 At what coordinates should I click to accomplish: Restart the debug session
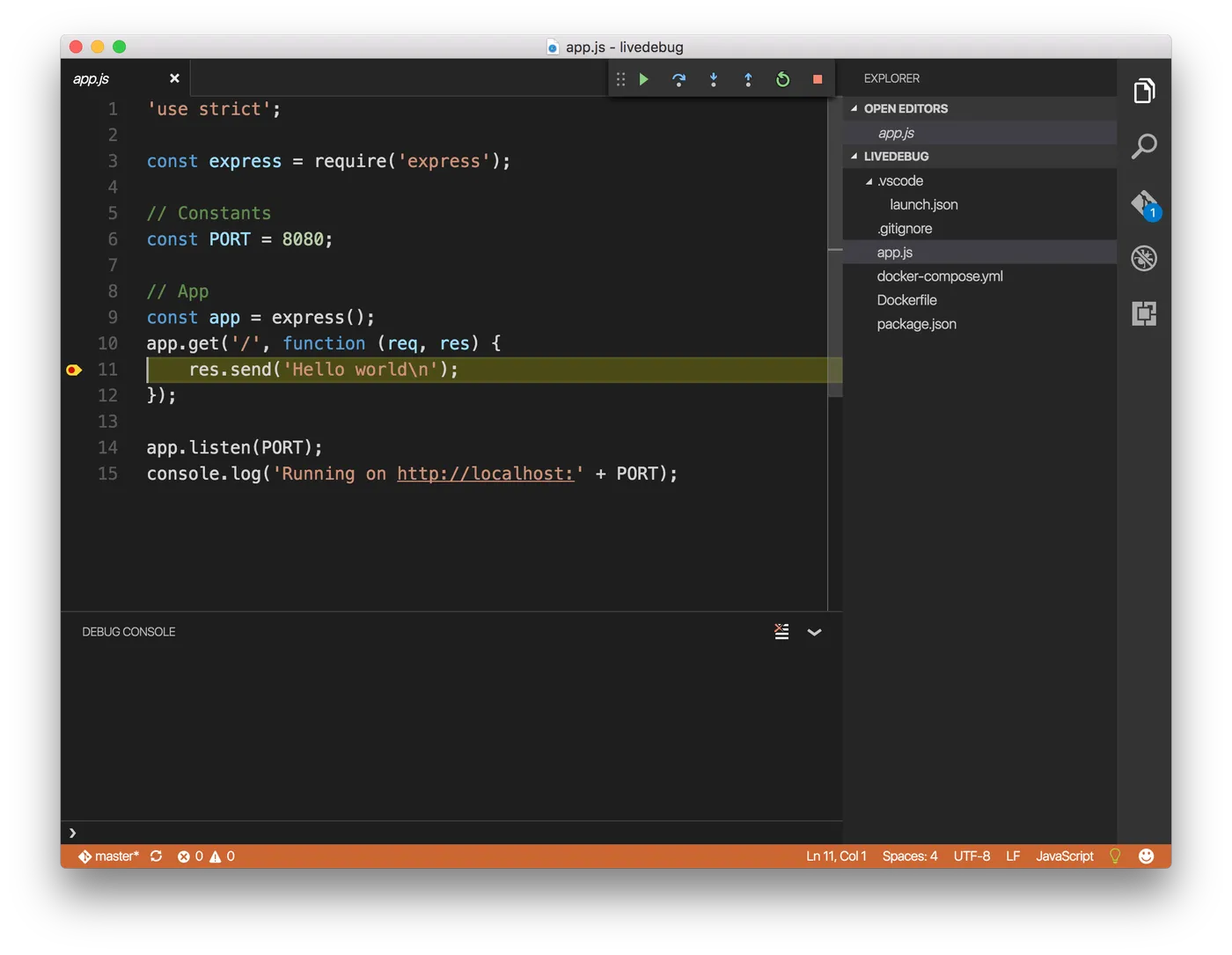[782, 79]
